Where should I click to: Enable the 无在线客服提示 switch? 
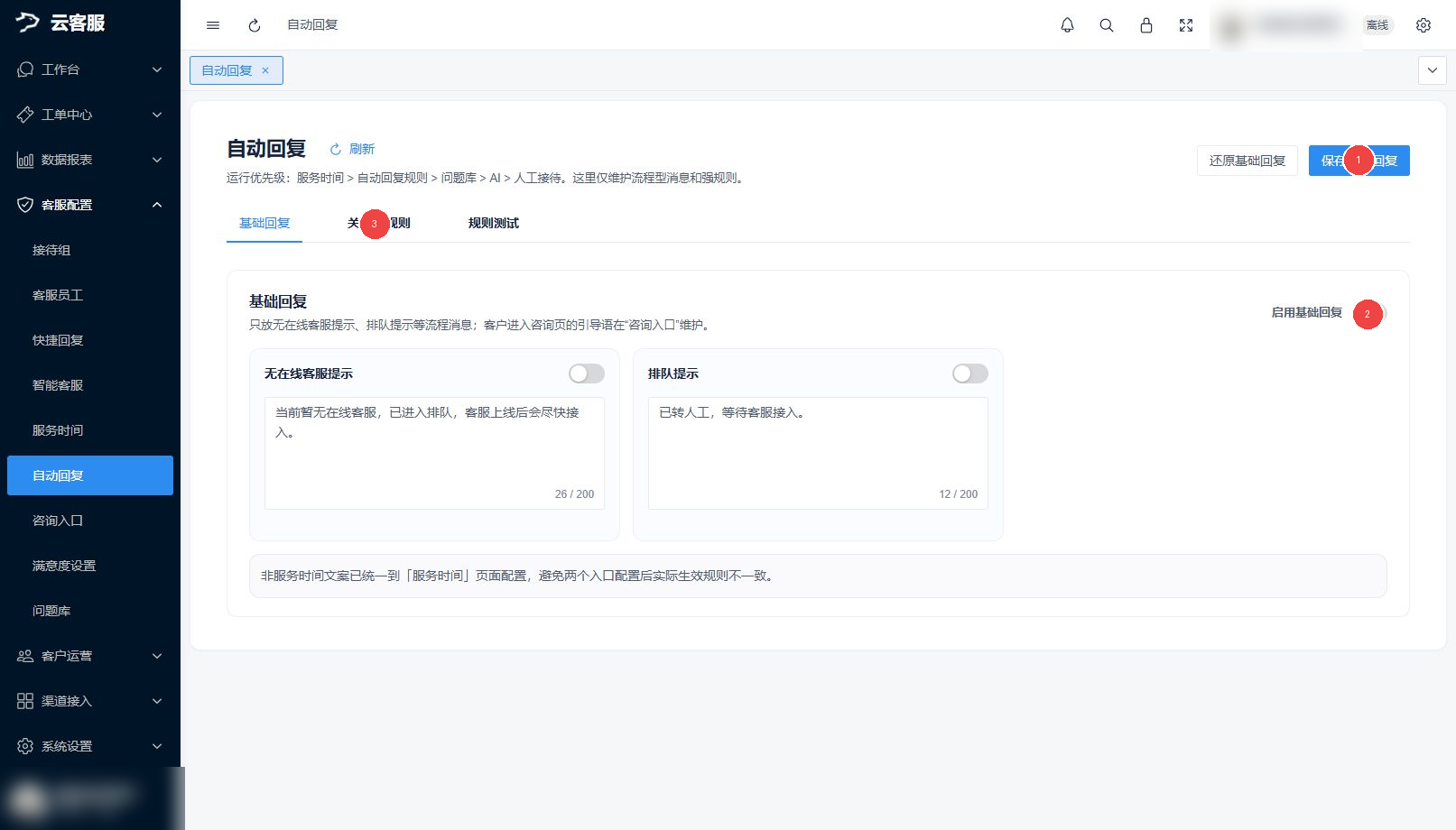point(587,373)
